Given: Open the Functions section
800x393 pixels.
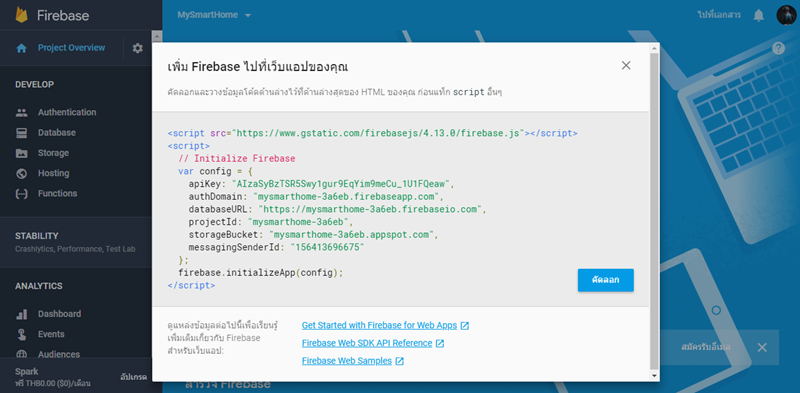Looking at the screenshot, I should [x=58, y=194].
